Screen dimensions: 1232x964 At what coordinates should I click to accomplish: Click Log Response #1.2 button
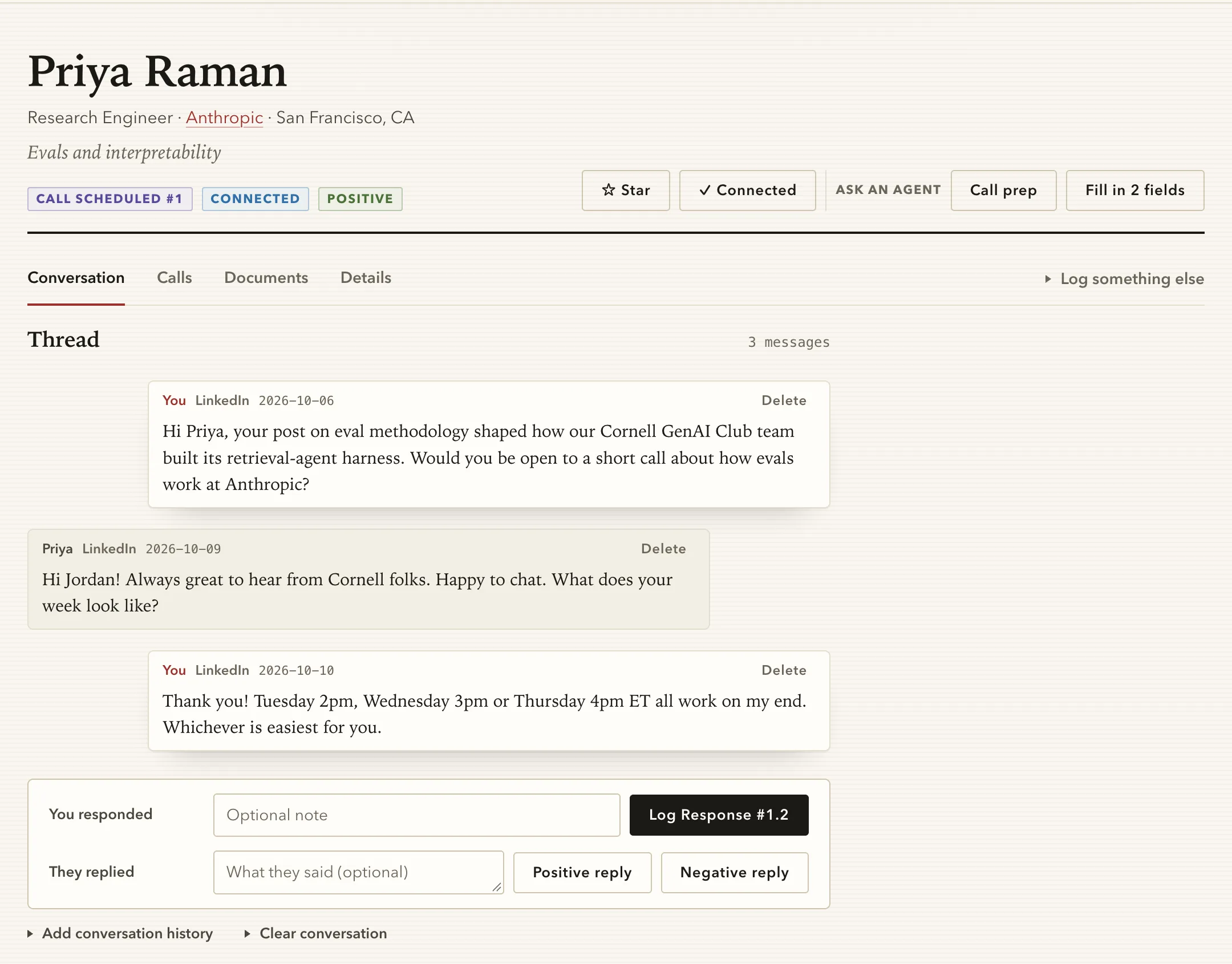[x=719, y=815]
